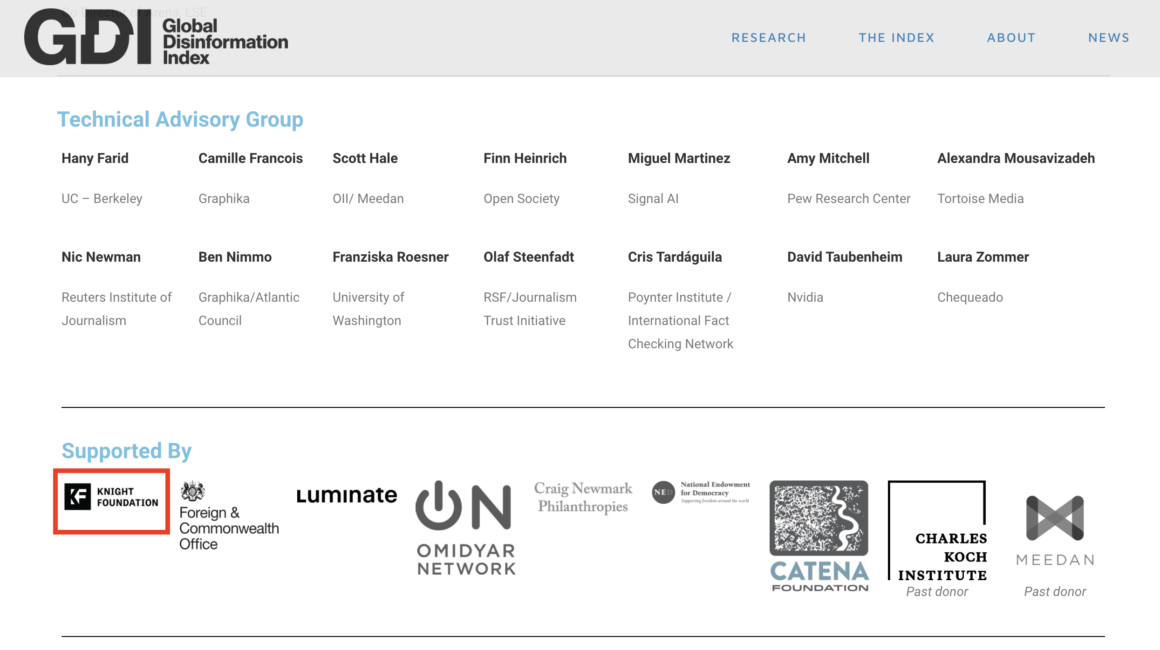Click Camille Francois's name

click(x=250, y=158)
